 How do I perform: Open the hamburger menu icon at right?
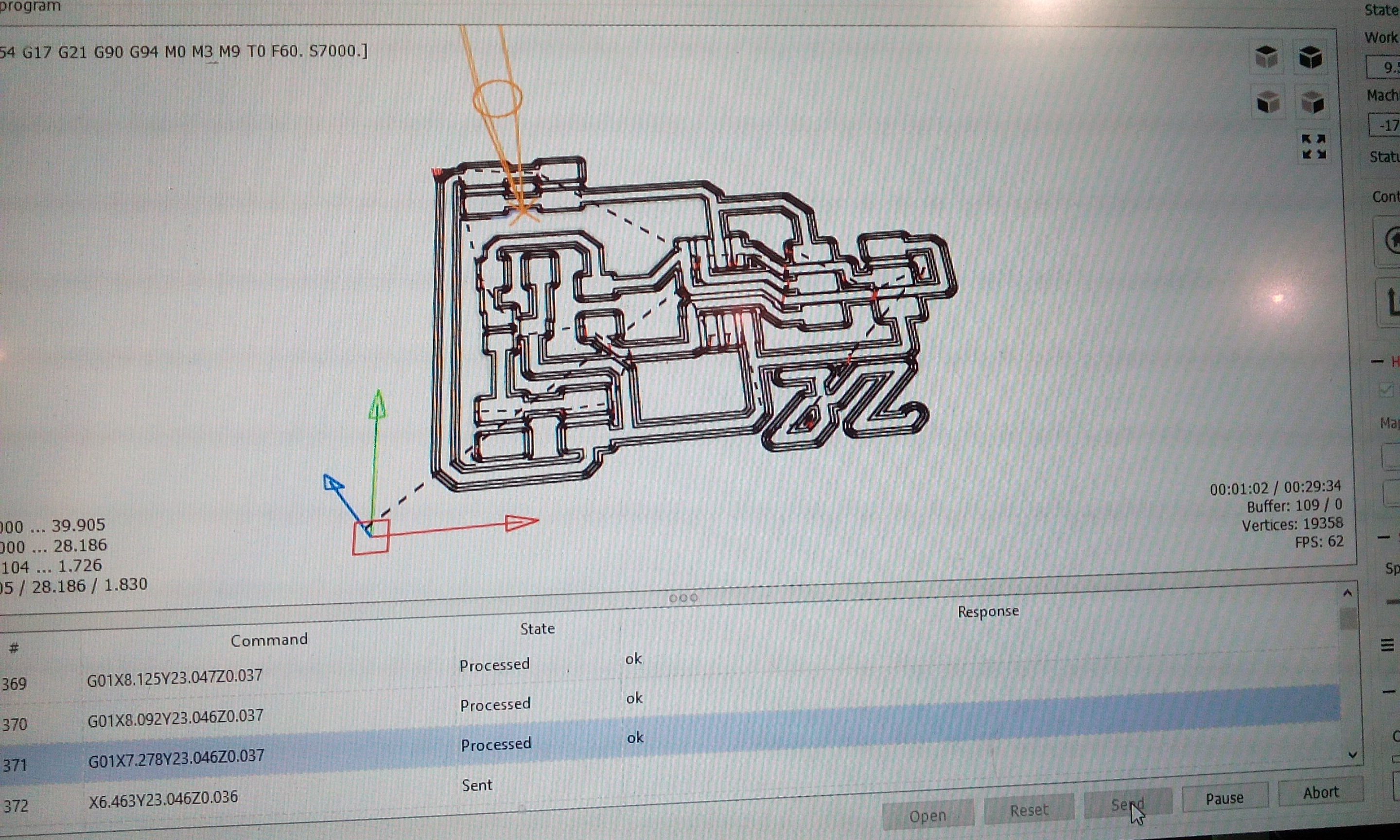tap(1387, 645)
